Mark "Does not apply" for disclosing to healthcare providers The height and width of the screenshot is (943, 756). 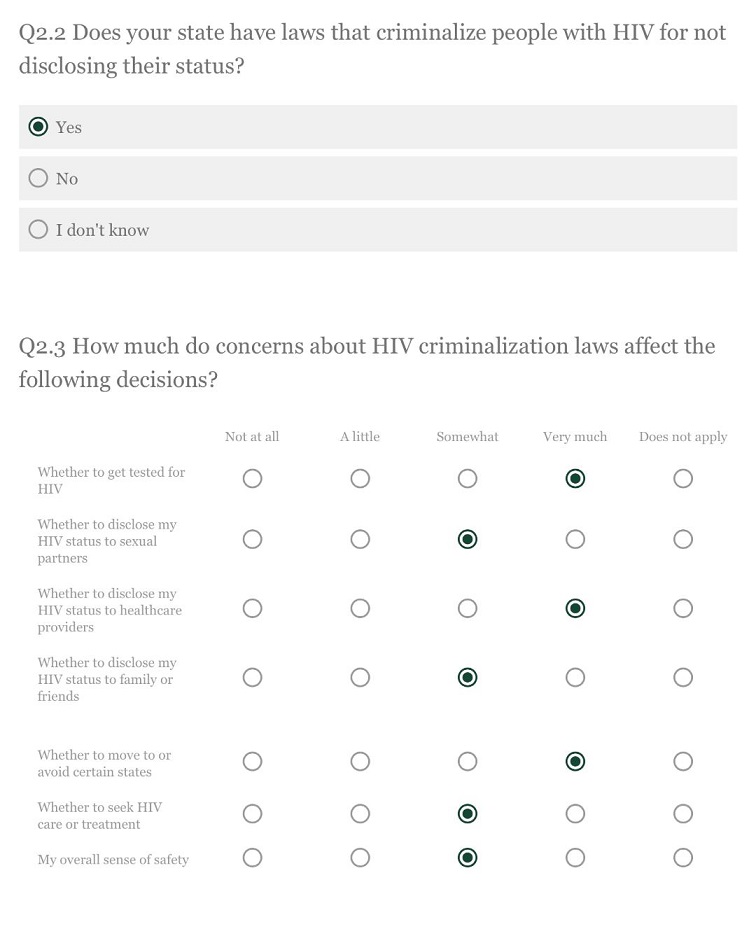click(x=683, y=608)
